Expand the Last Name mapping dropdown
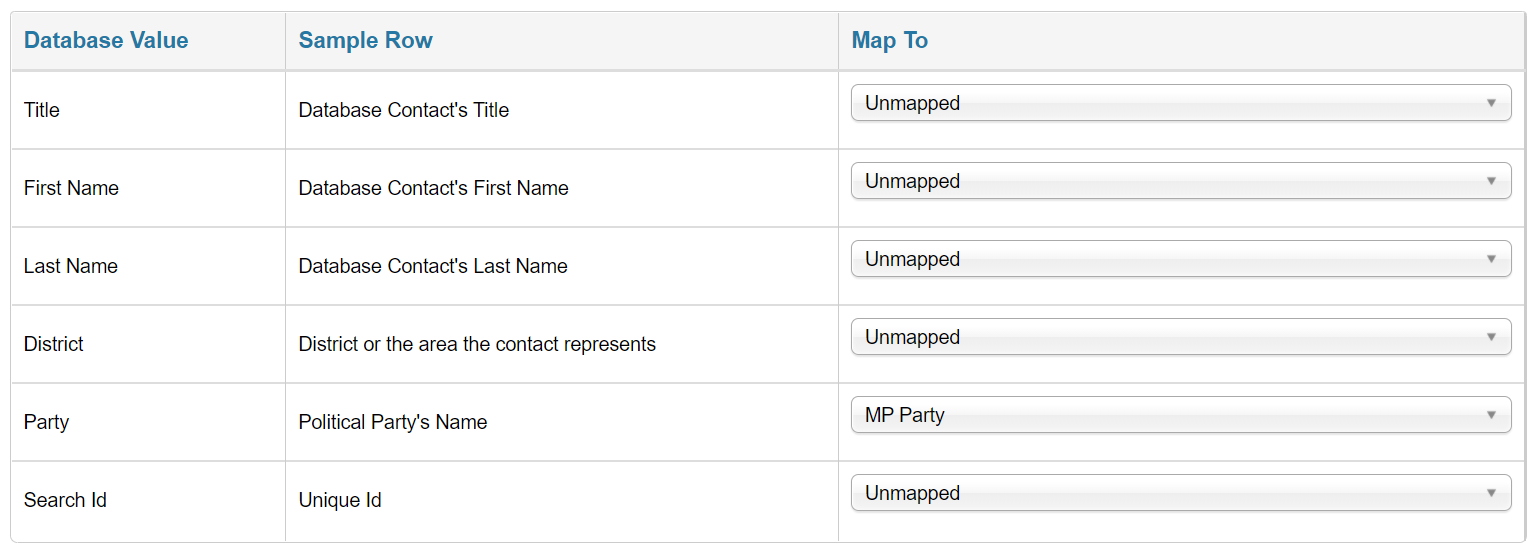 1180,259
